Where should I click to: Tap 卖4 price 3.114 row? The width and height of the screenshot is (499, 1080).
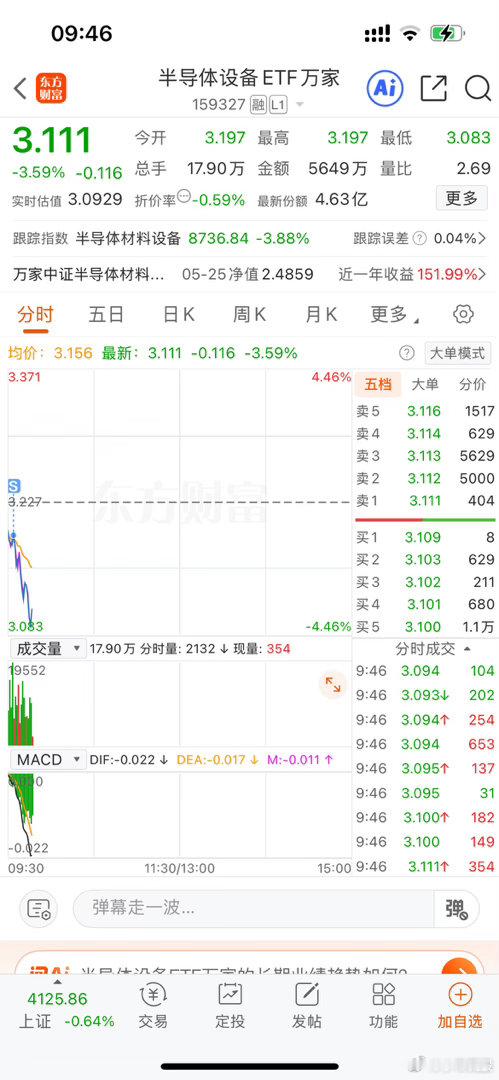pyautogui.click(x=425, y=434)
